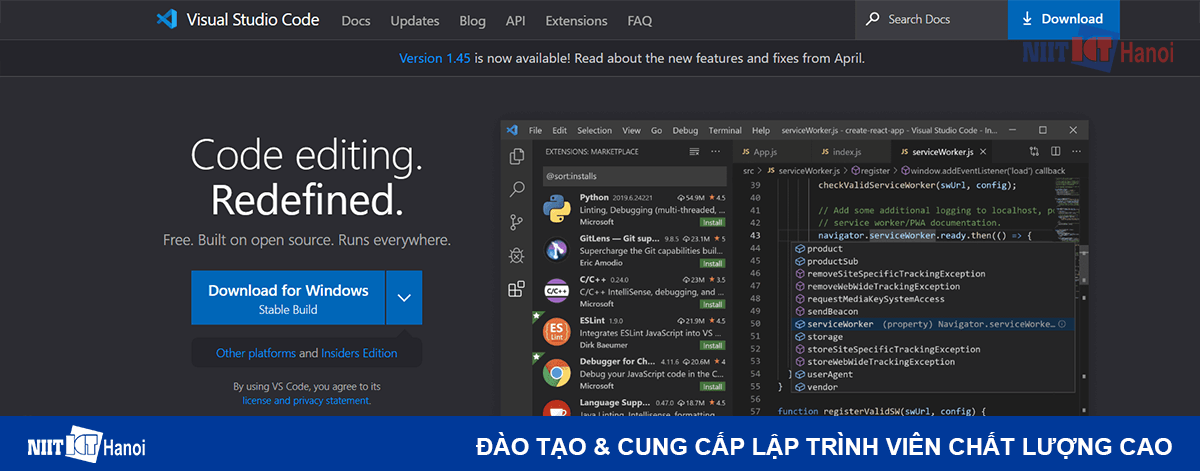The width and height of the screenshot is (1200, 471).
Task: Open editor more actions ellipsis
Action: click(1075, 152)
